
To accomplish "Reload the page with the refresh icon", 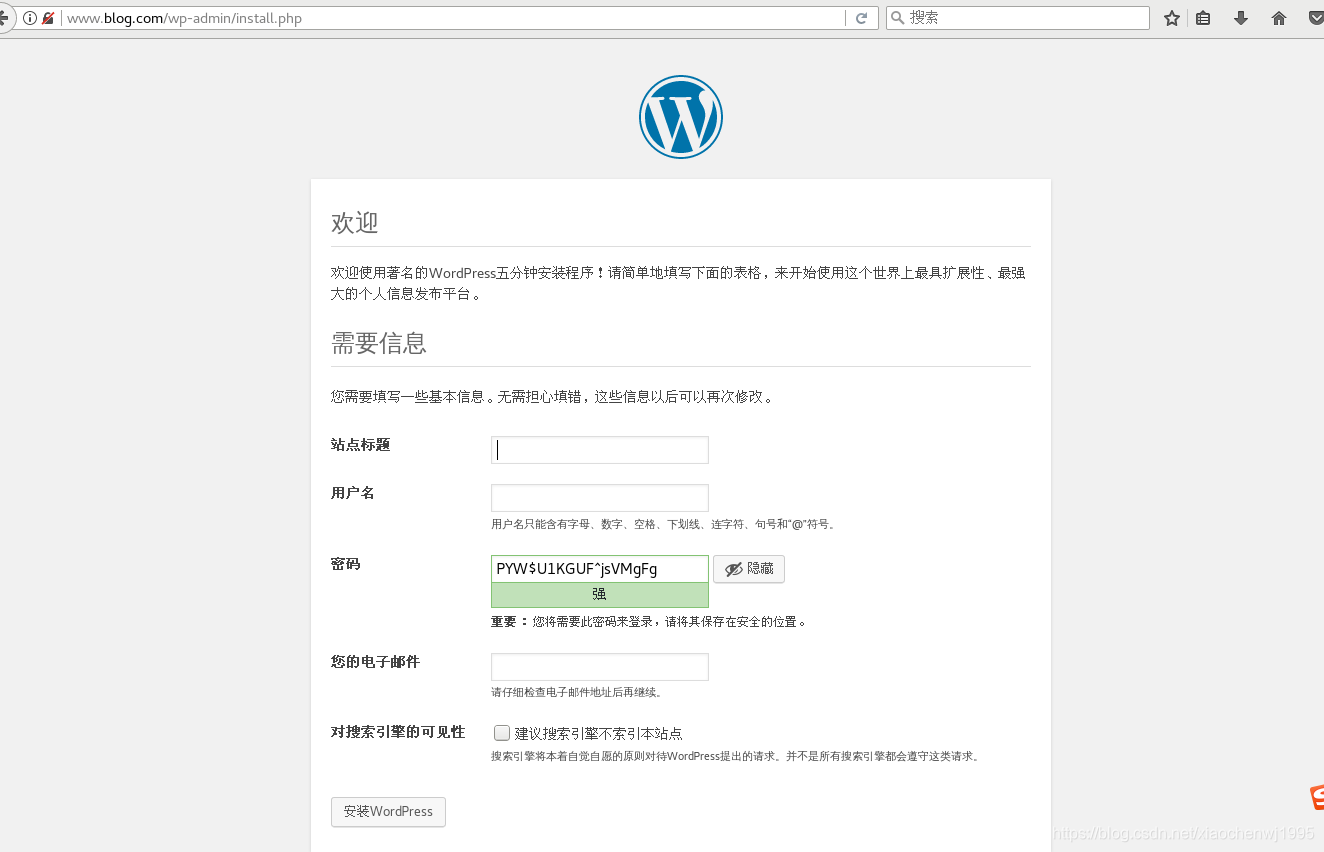I will coord(861,18).
